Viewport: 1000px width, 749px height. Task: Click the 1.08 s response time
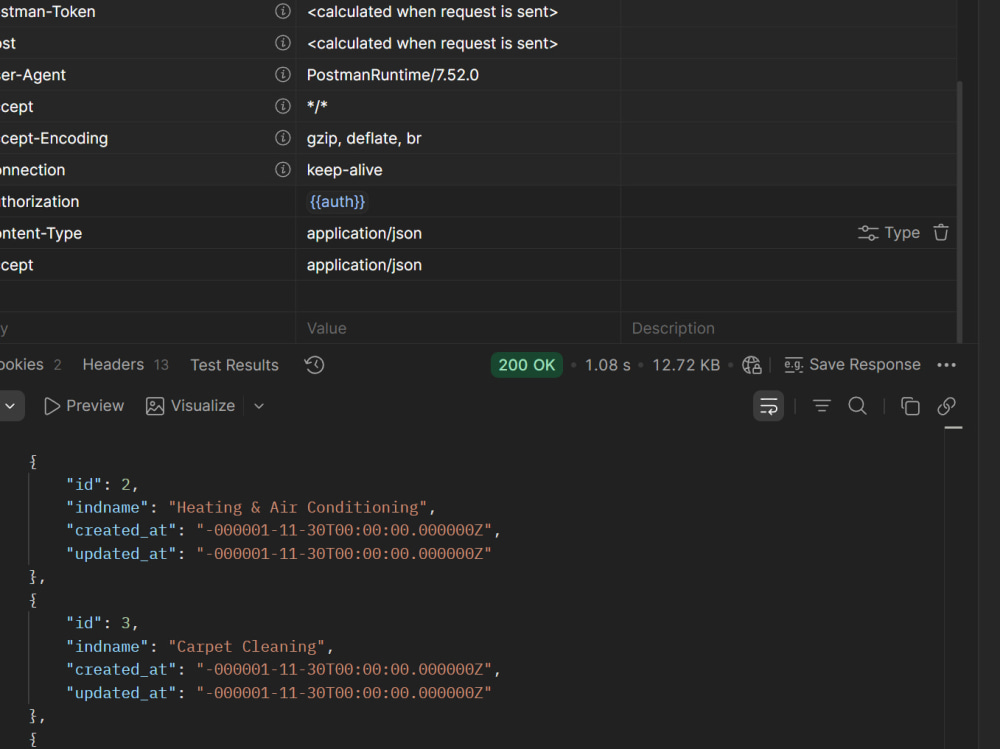point(608,365)
